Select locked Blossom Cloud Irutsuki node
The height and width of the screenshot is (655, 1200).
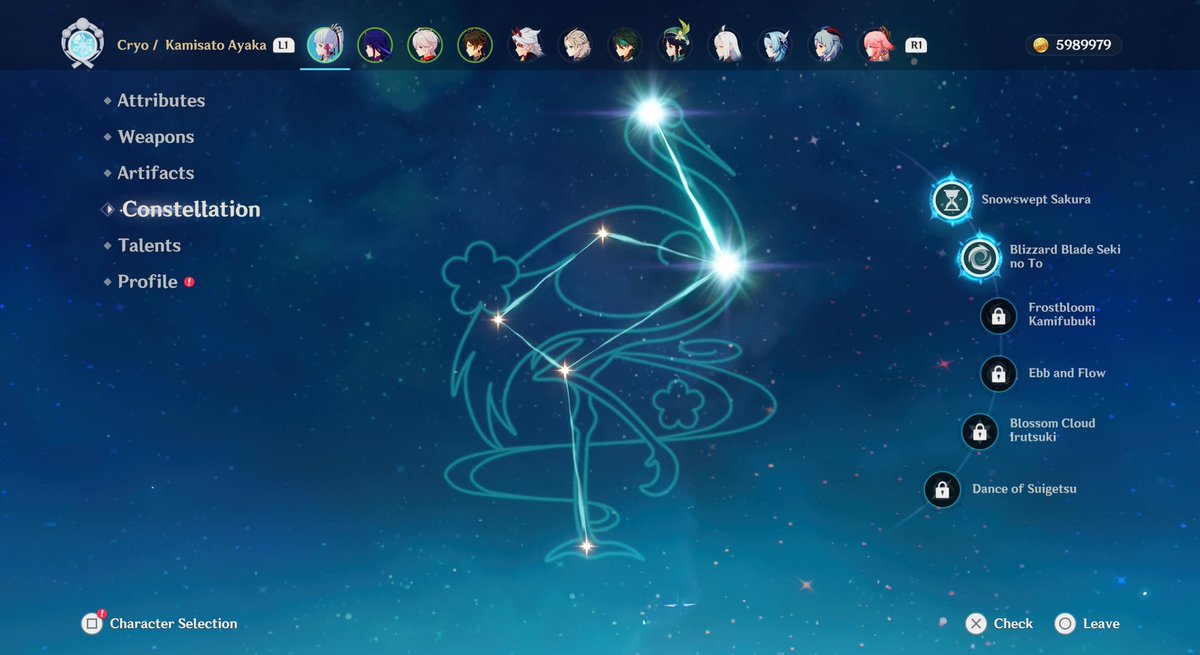tap(980, 432)
